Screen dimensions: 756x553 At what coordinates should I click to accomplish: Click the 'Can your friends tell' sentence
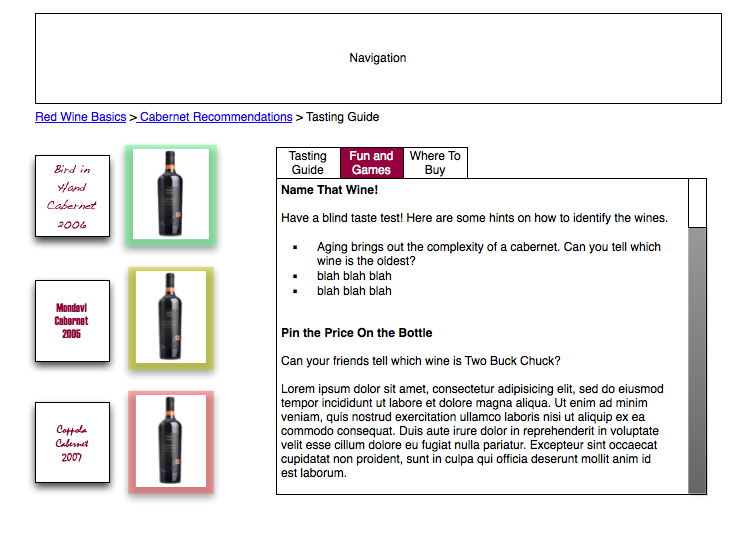click(x=420, y=361)
